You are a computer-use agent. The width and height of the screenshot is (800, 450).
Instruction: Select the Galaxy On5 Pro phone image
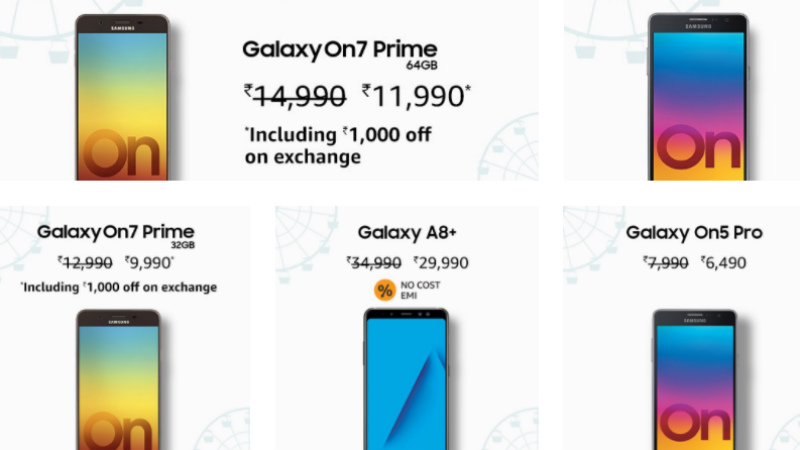(x=695, y=379)
